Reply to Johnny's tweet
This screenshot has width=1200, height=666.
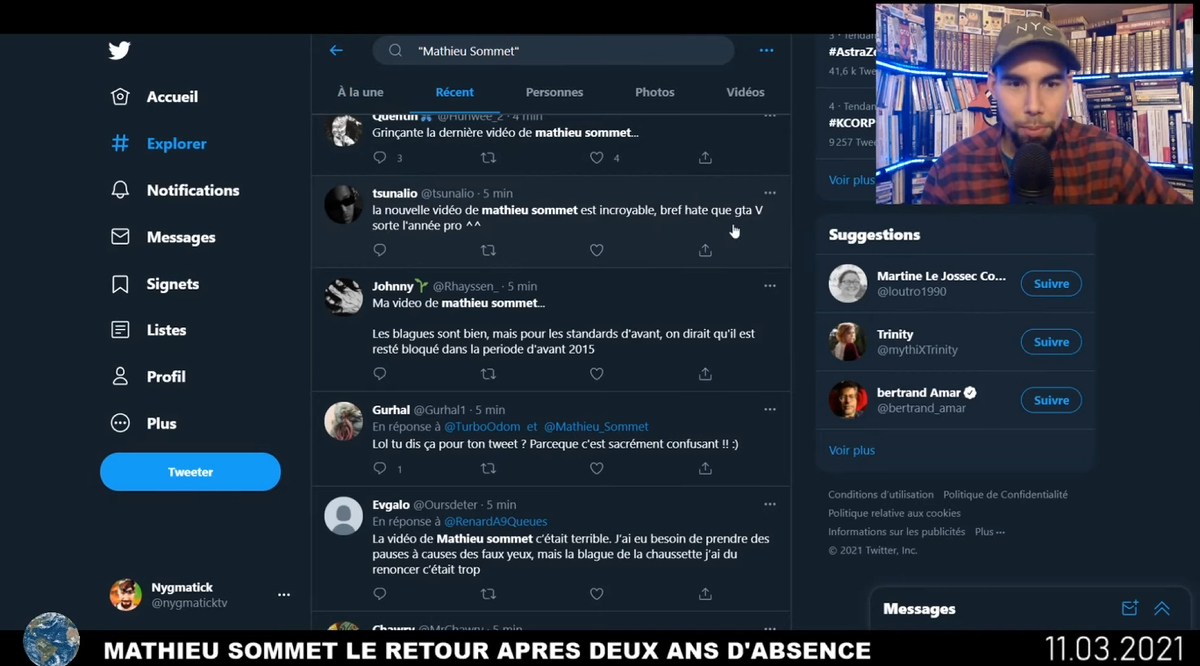pos(380,374)
